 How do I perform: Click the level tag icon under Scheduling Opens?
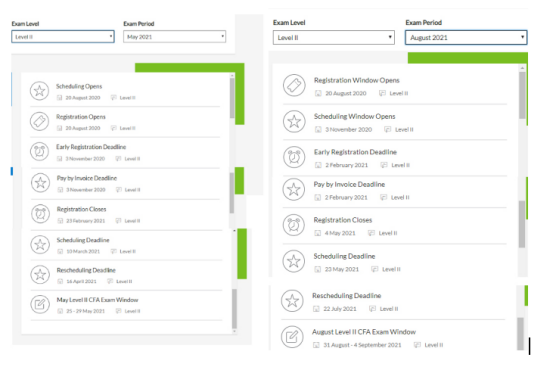click(113, 98)
